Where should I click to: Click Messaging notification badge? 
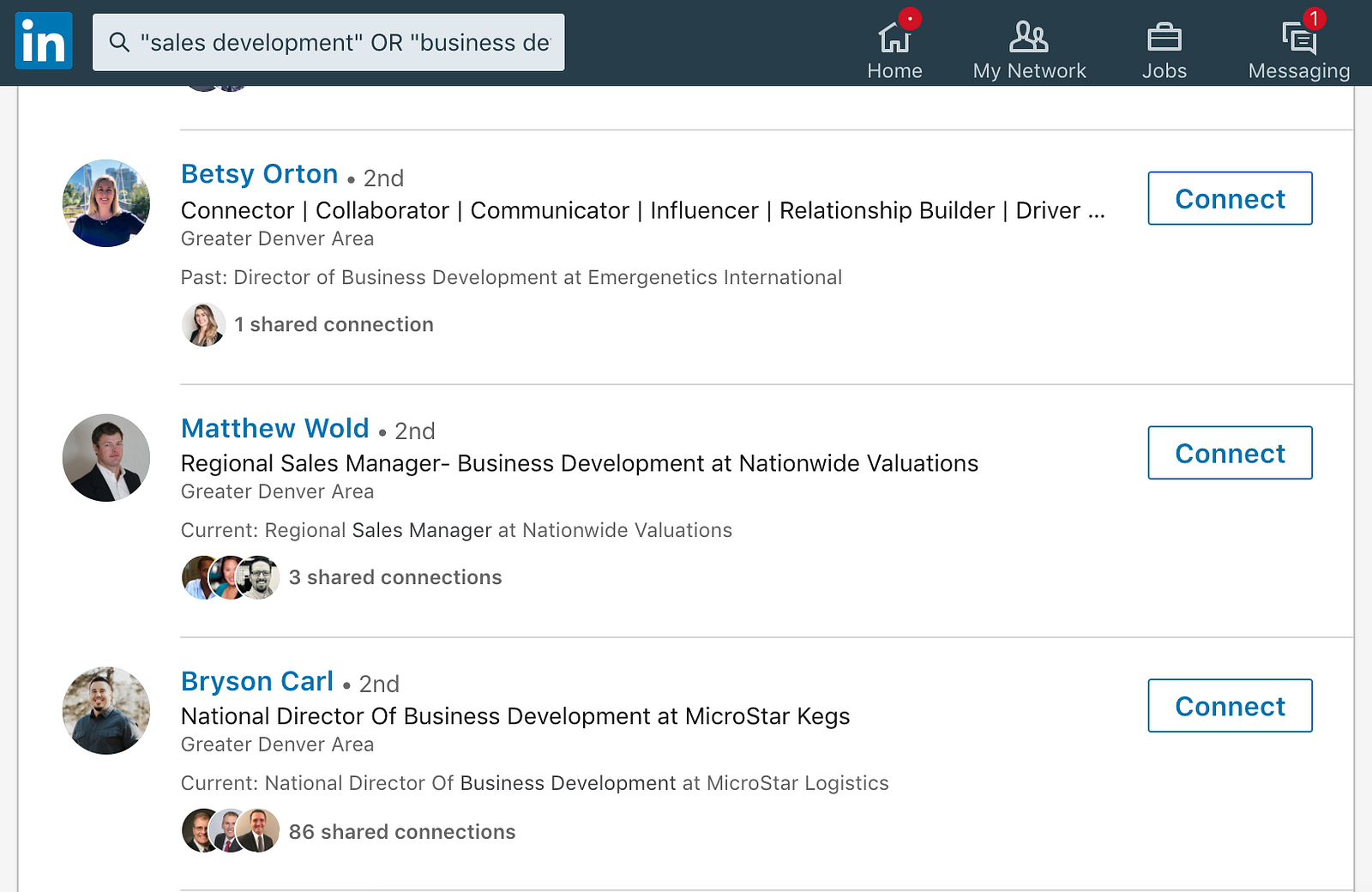tap(1314, 18)
